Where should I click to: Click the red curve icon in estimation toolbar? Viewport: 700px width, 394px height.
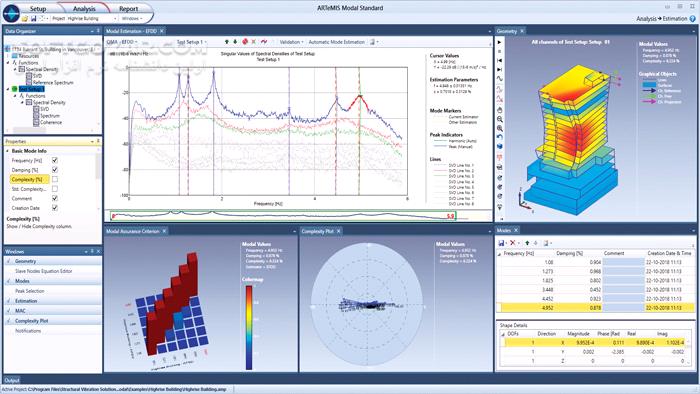pos(264,42)
